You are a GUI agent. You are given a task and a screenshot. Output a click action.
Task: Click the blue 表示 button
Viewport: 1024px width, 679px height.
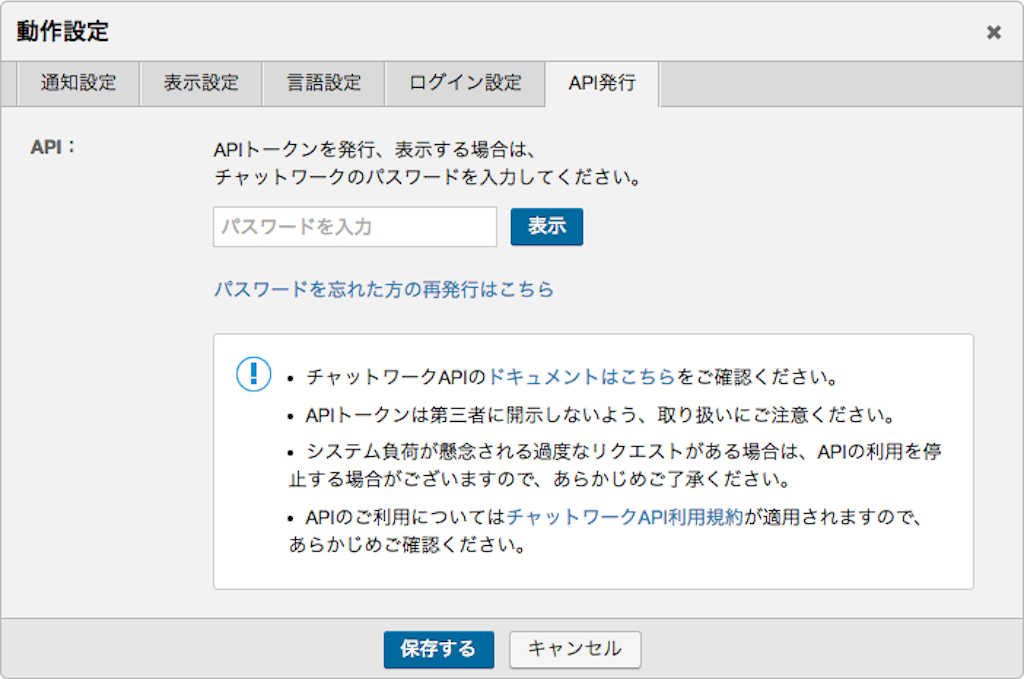547,227
